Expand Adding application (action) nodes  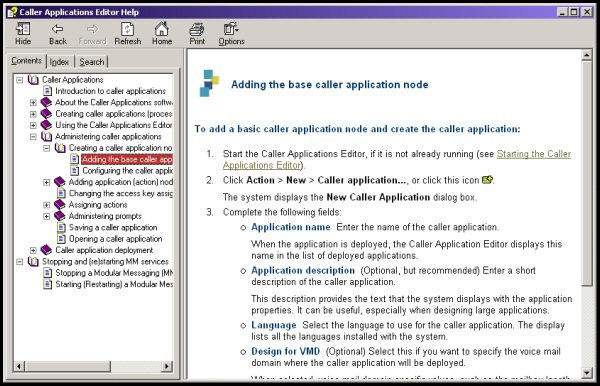click(47, 182)
